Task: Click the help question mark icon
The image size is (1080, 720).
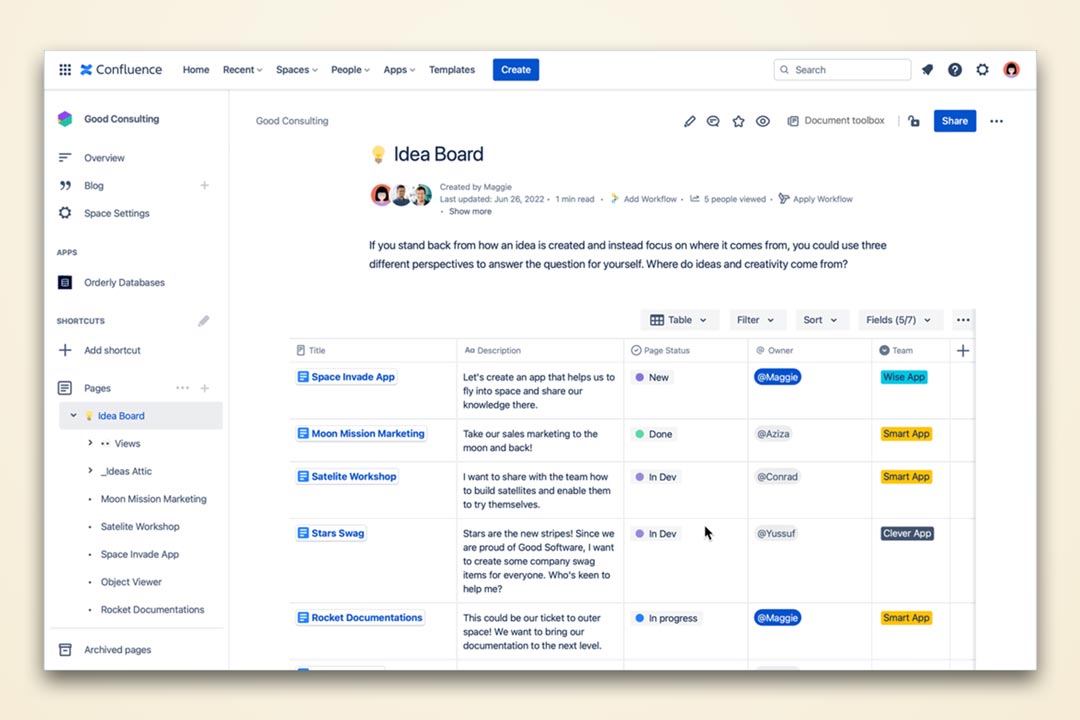Action: coord(955,70)
